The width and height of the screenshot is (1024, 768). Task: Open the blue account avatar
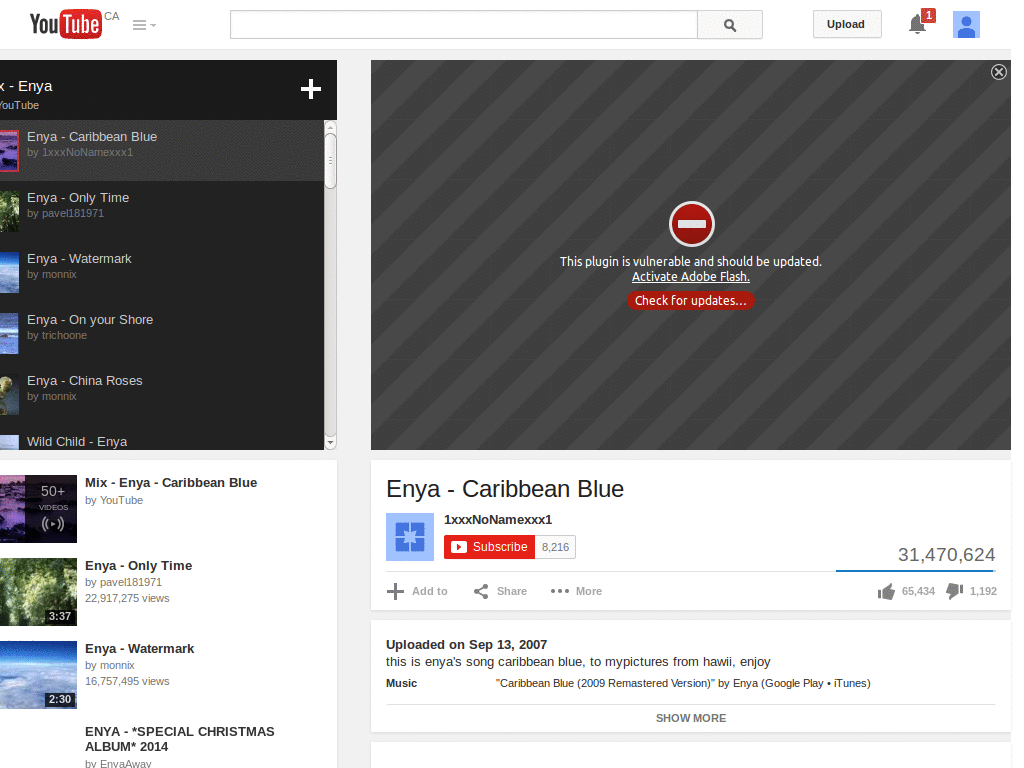pyautogui.click(x=966, y=25)
